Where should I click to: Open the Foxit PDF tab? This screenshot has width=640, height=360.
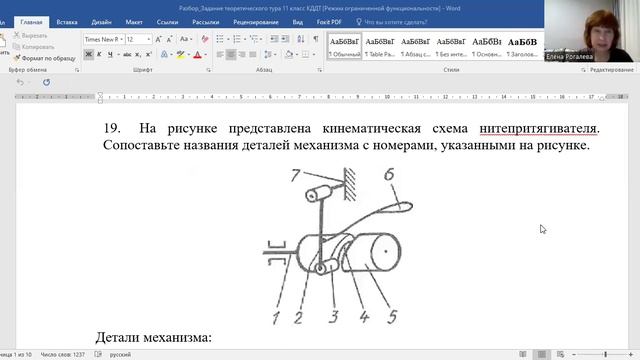pyautogui.click(x=329, y=22)
